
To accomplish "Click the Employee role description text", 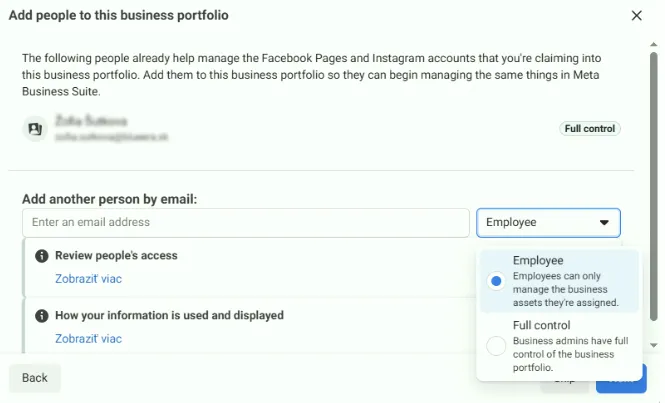I will click(565, 289).
